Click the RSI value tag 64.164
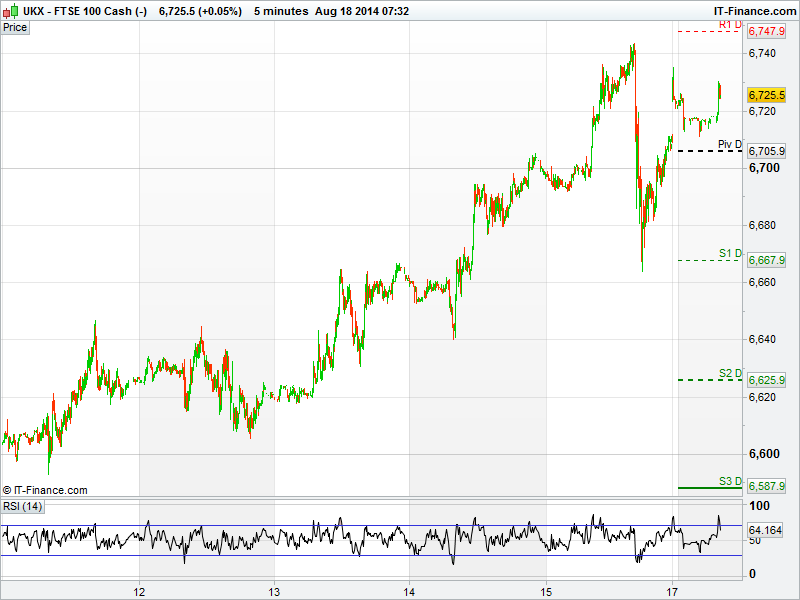 pos(764,530)
